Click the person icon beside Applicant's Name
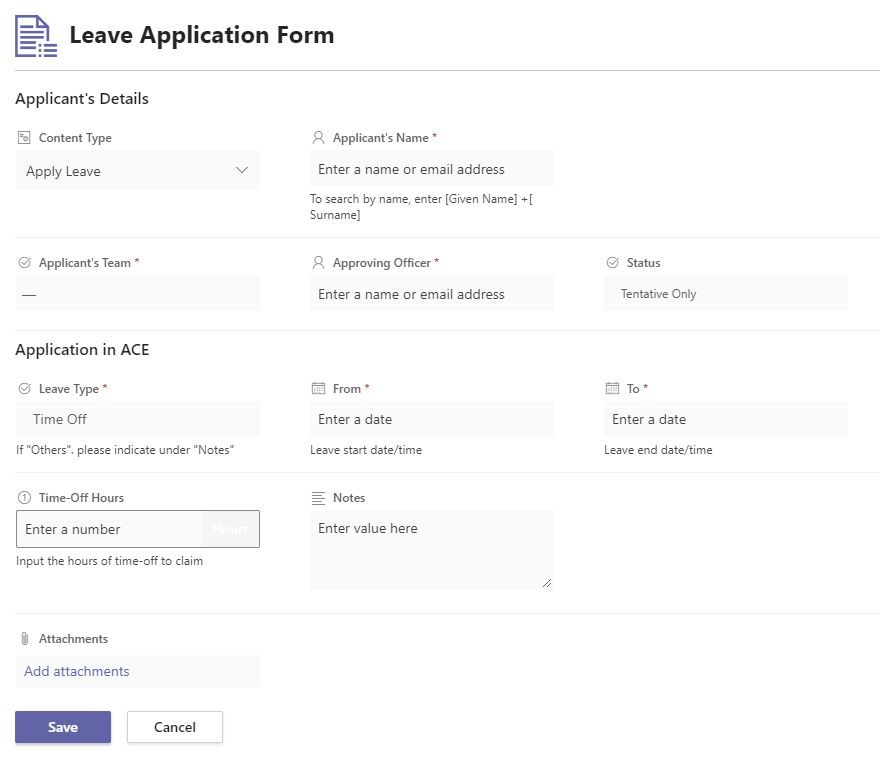The image size is (880, 780). [318, 137]
